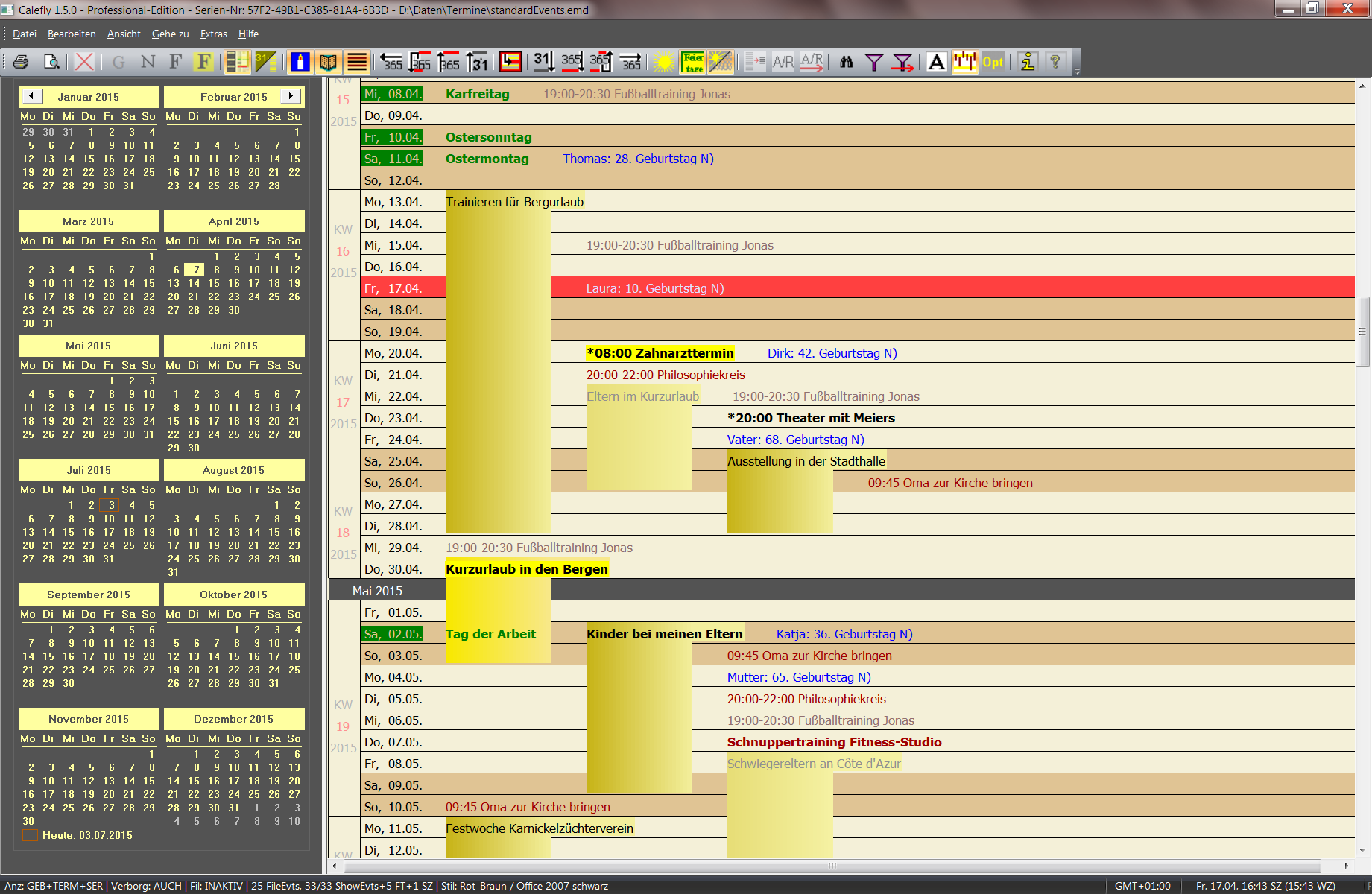This screenshot has height=894, width=1372.
Task: Toggle the yellow sun icon button
Action: pyautogui.click(x=664, y=62)
